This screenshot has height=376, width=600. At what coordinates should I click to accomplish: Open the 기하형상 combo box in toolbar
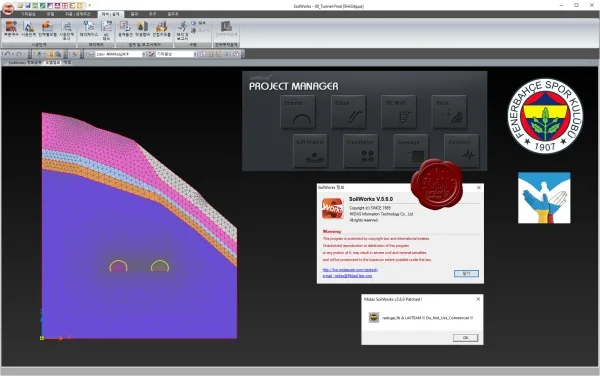tap(176, 54)
